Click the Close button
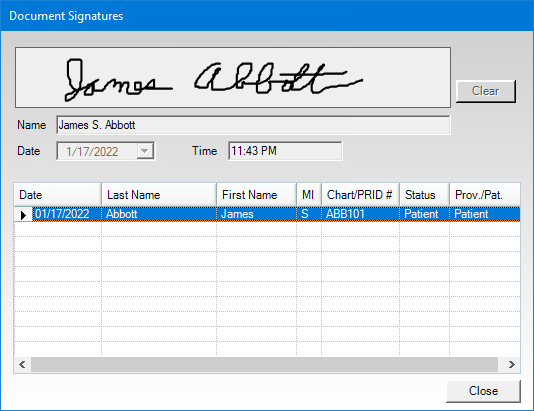The width and height of the screenshot is (534, 411). 483,391
